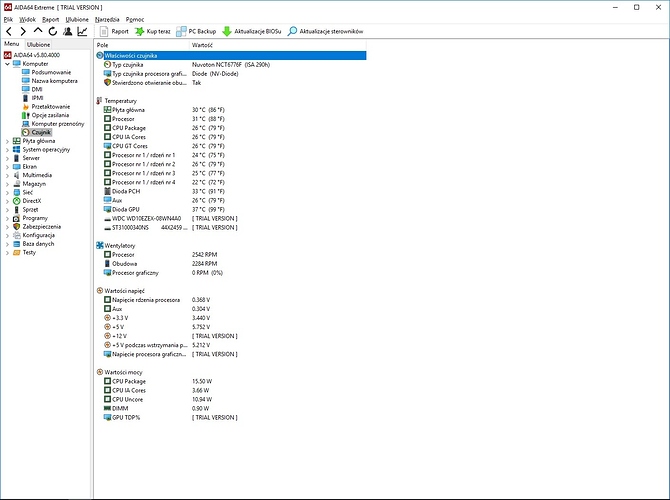Click the Temperatury thermometer icon

(x=100, y=100)
